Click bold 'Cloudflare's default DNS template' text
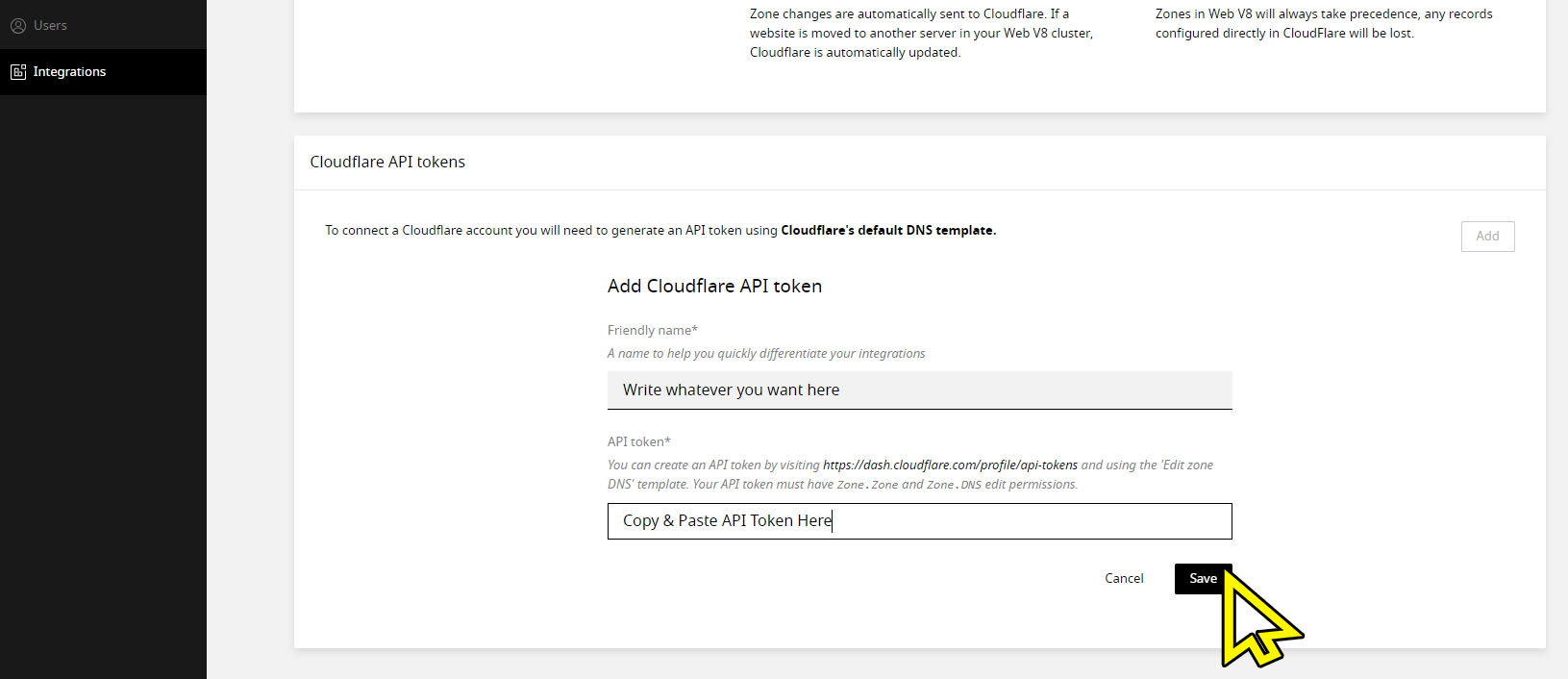Viewport: 1568px width, 679px height. coord(887,231)
